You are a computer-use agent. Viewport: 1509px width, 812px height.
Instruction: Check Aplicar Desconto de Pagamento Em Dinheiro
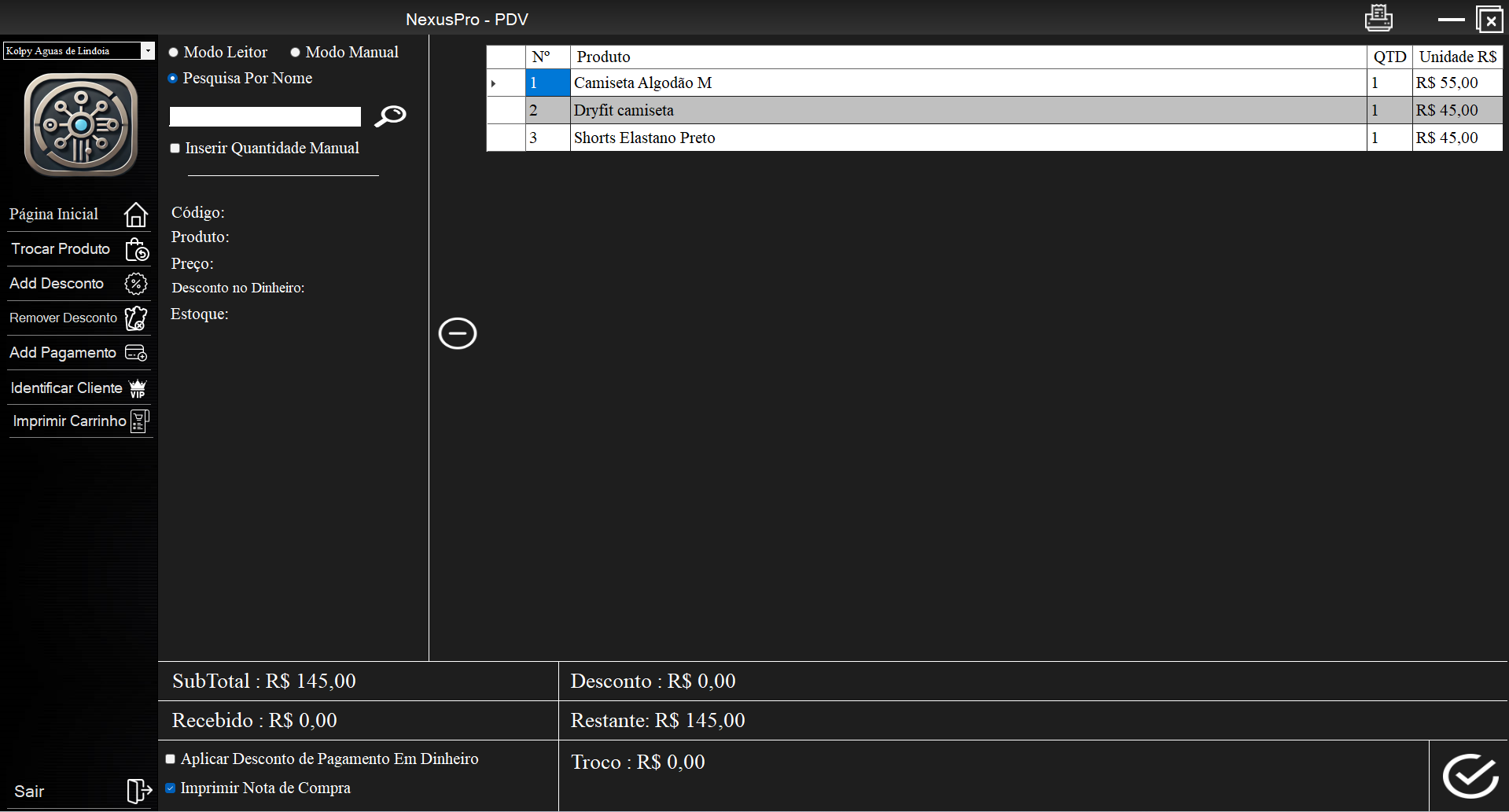171,759
